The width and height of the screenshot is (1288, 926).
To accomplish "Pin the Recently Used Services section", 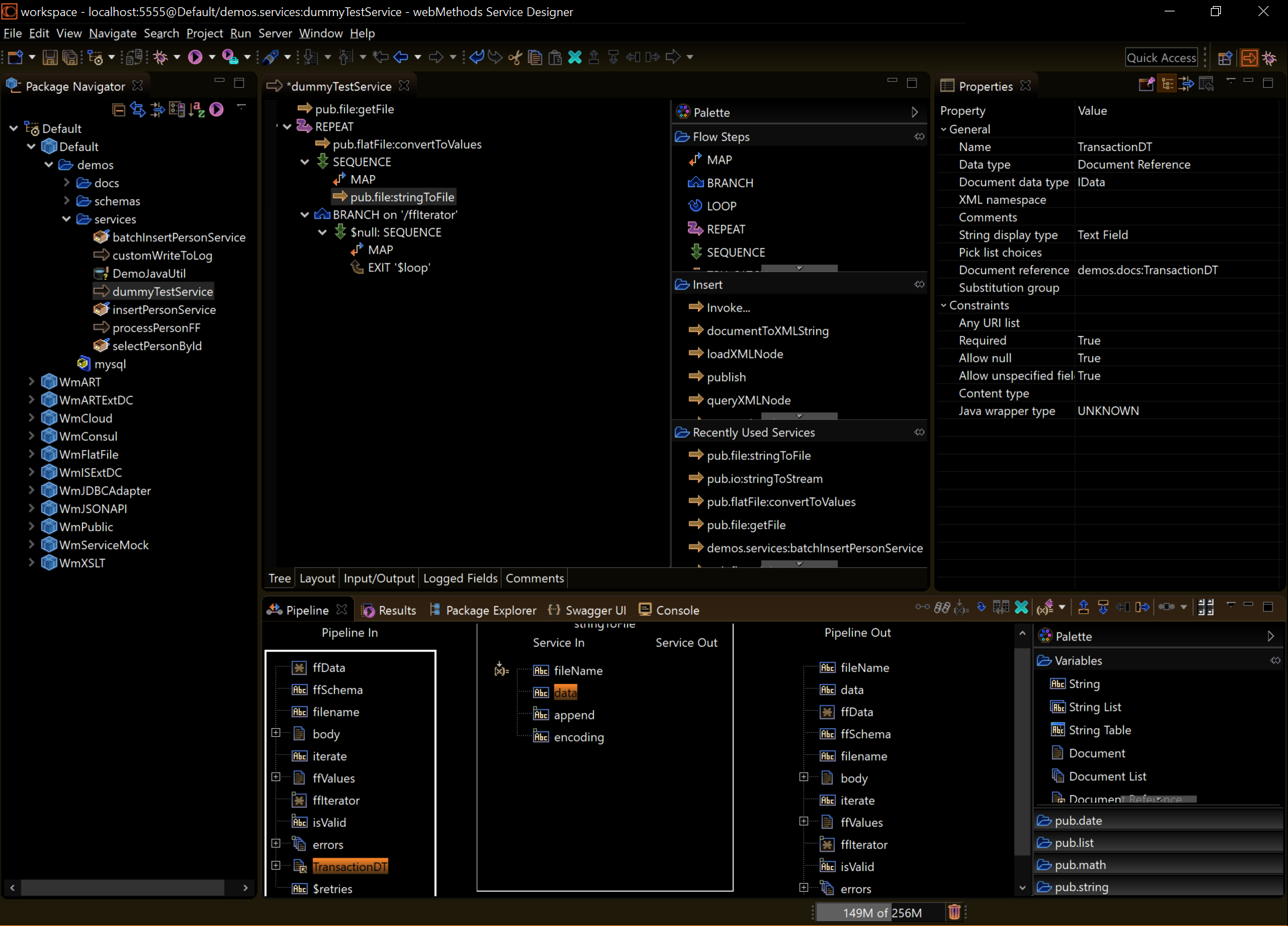I will (x=919, y=432).
